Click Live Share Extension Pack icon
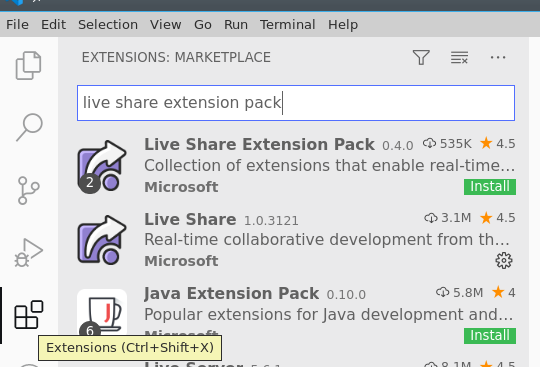Image resolution: width=540 pixels, height=367 pixels. 102,167
